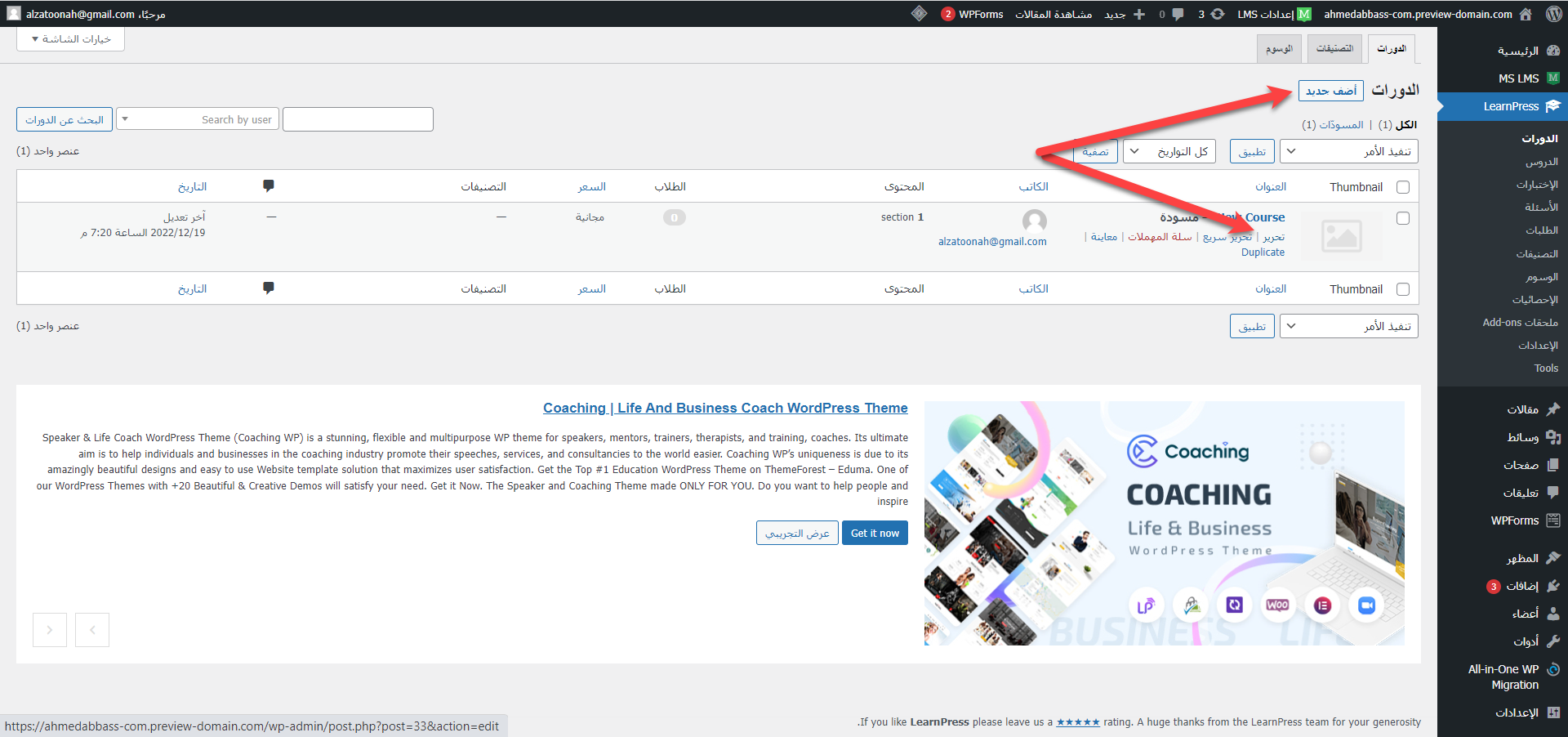1568x737 pixels.
Task: Click the Get it now button
Action: (x=875, y=533)
